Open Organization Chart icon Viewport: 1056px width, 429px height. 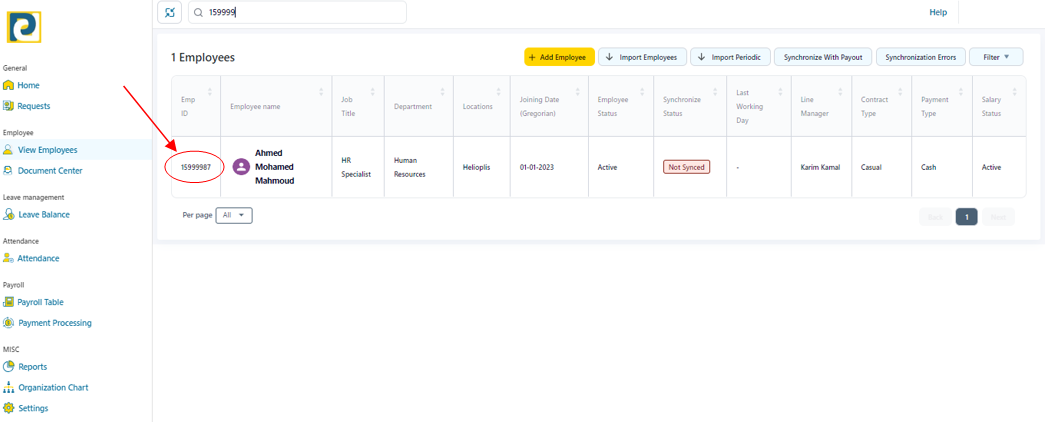(x=9, y=388)
